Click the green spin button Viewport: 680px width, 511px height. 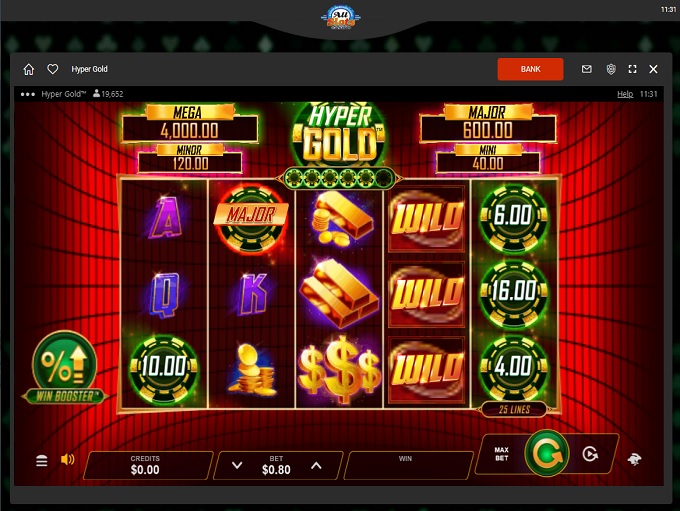pyautogui.click(x=546, y=453)
